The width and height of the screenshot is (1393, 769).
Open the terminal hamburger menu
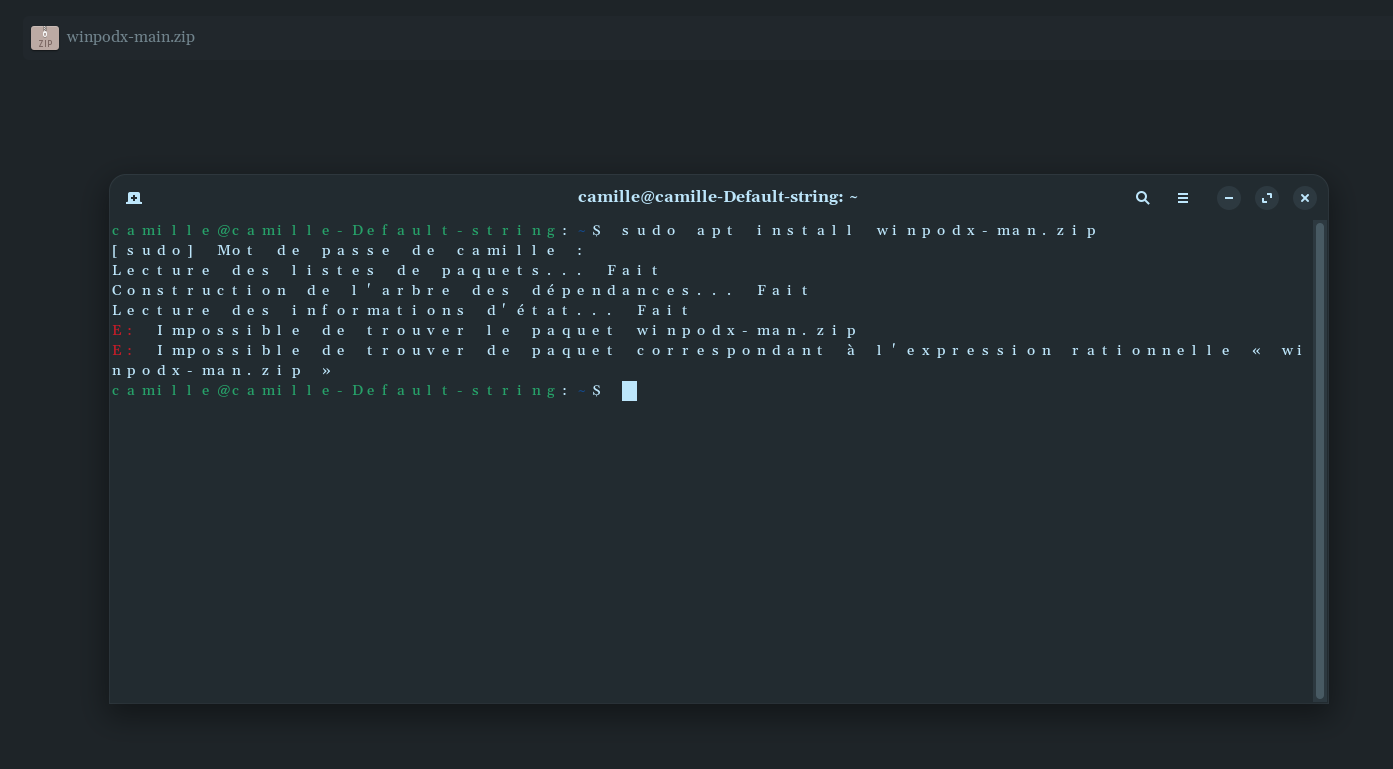1182,198
